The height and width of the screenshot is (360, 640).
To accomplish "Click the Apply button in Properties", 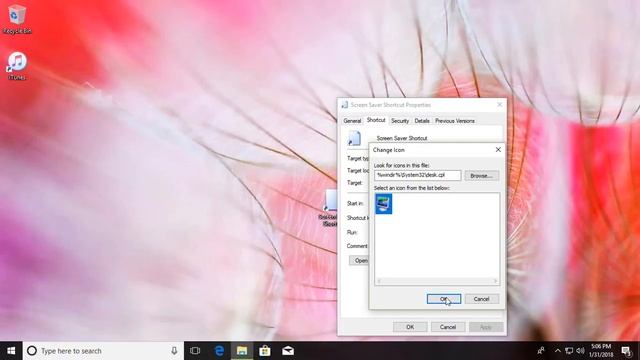I will [485, 327].
